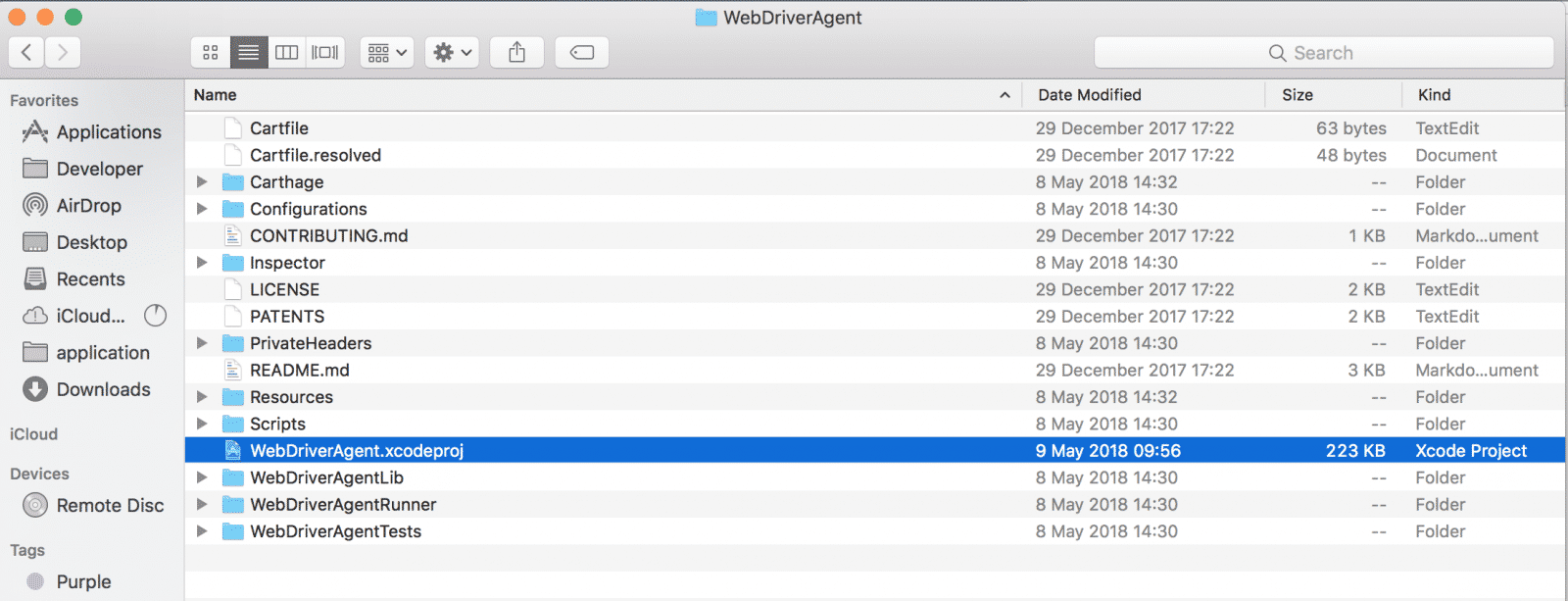Open AirDrop in the sidebar
This screenshot has width=1568, height=601.
(88, 206)
